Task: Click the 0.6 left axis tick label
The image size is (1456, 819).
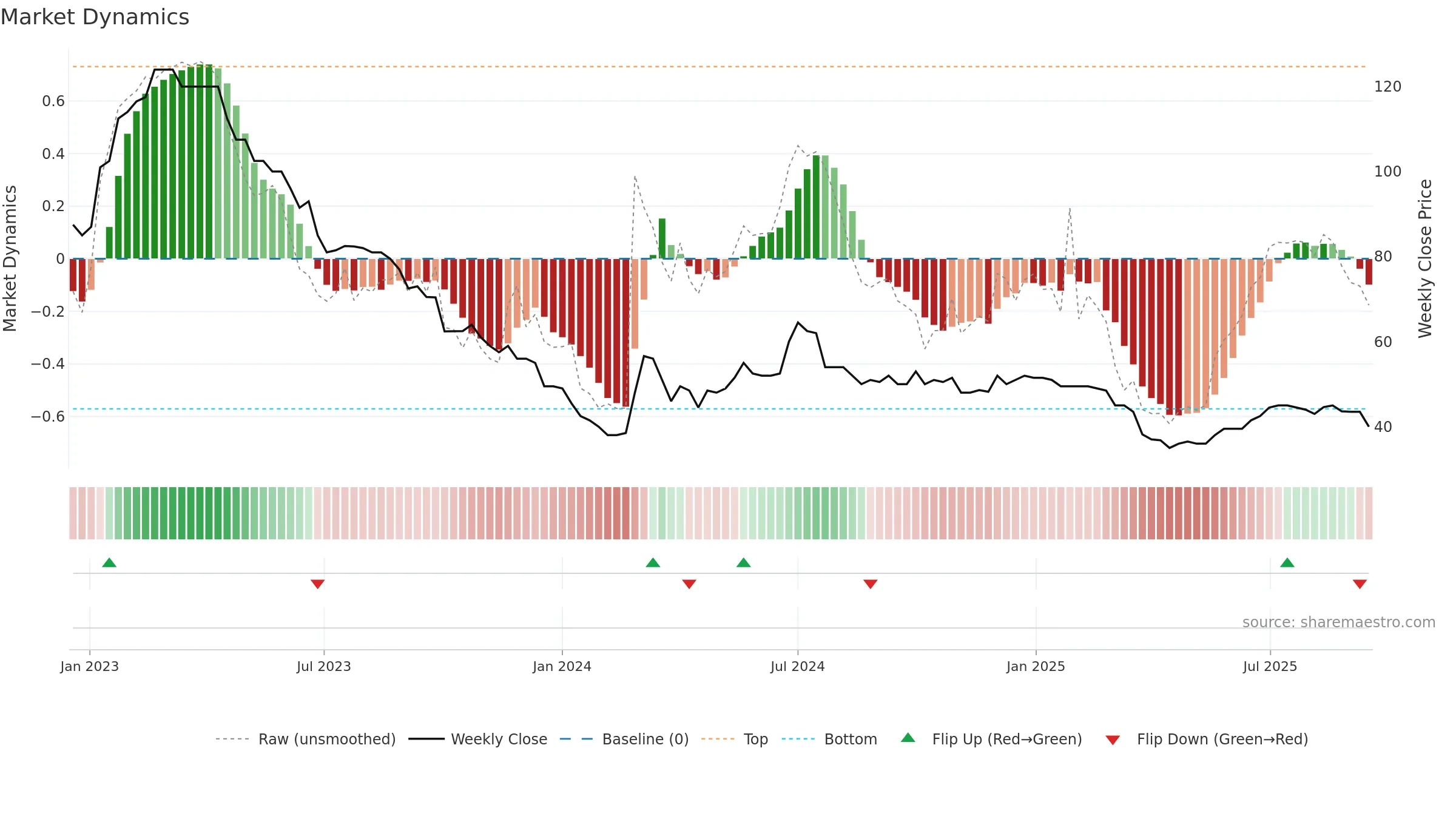Action: tap(53, 101)
